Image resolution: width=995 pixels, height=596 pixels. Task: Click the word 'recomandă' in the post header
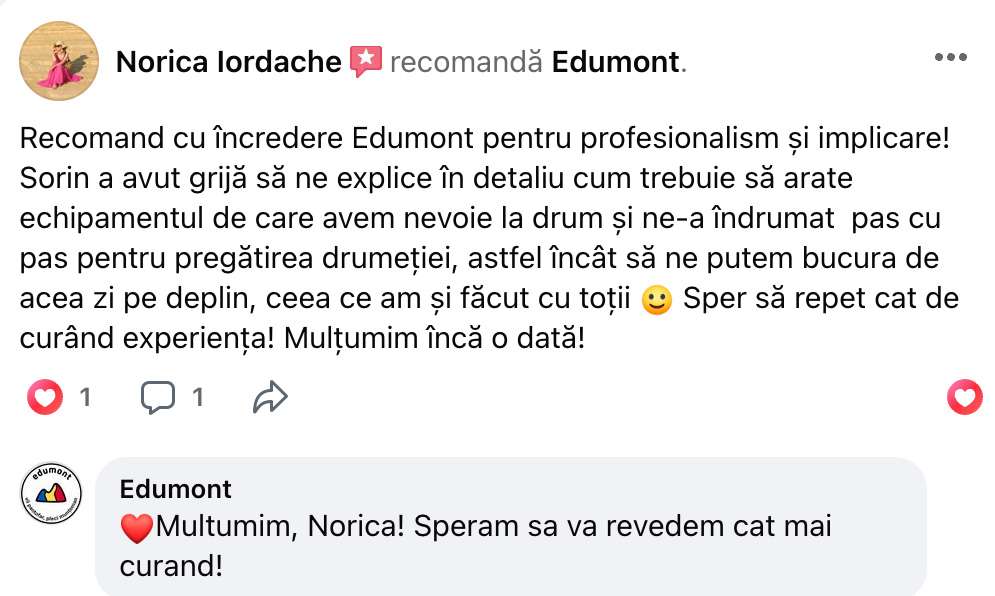click(x=466, y=62)
